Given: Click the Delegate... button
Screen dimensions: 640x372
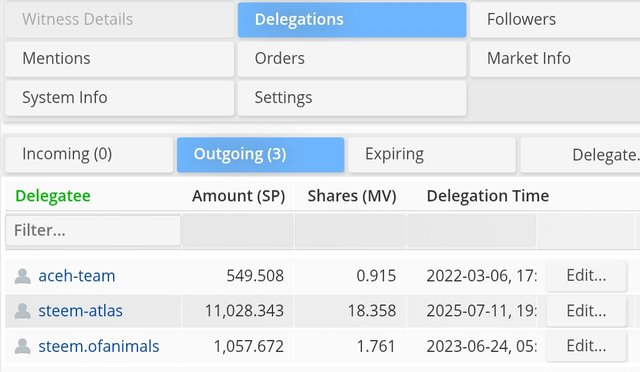Looking at the screenshot, I should pyautogui.click(x=580, y=155).
